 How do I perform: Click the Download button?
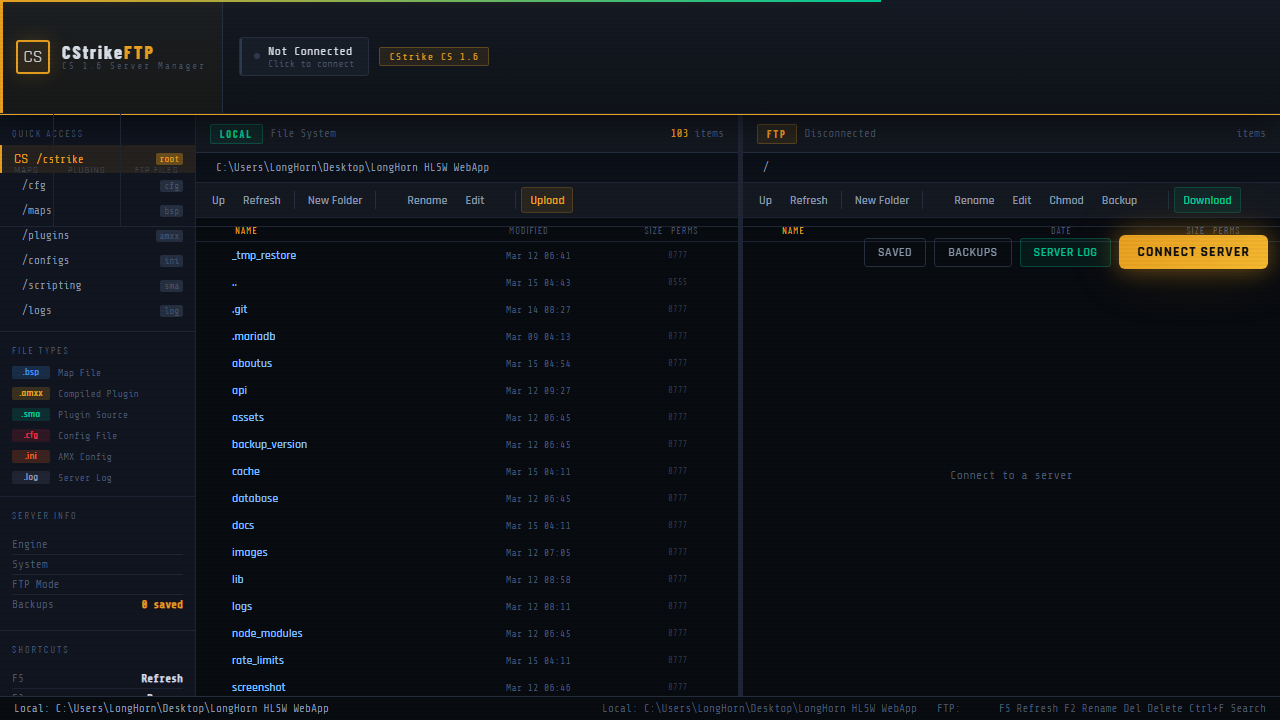coord(1207,200)
